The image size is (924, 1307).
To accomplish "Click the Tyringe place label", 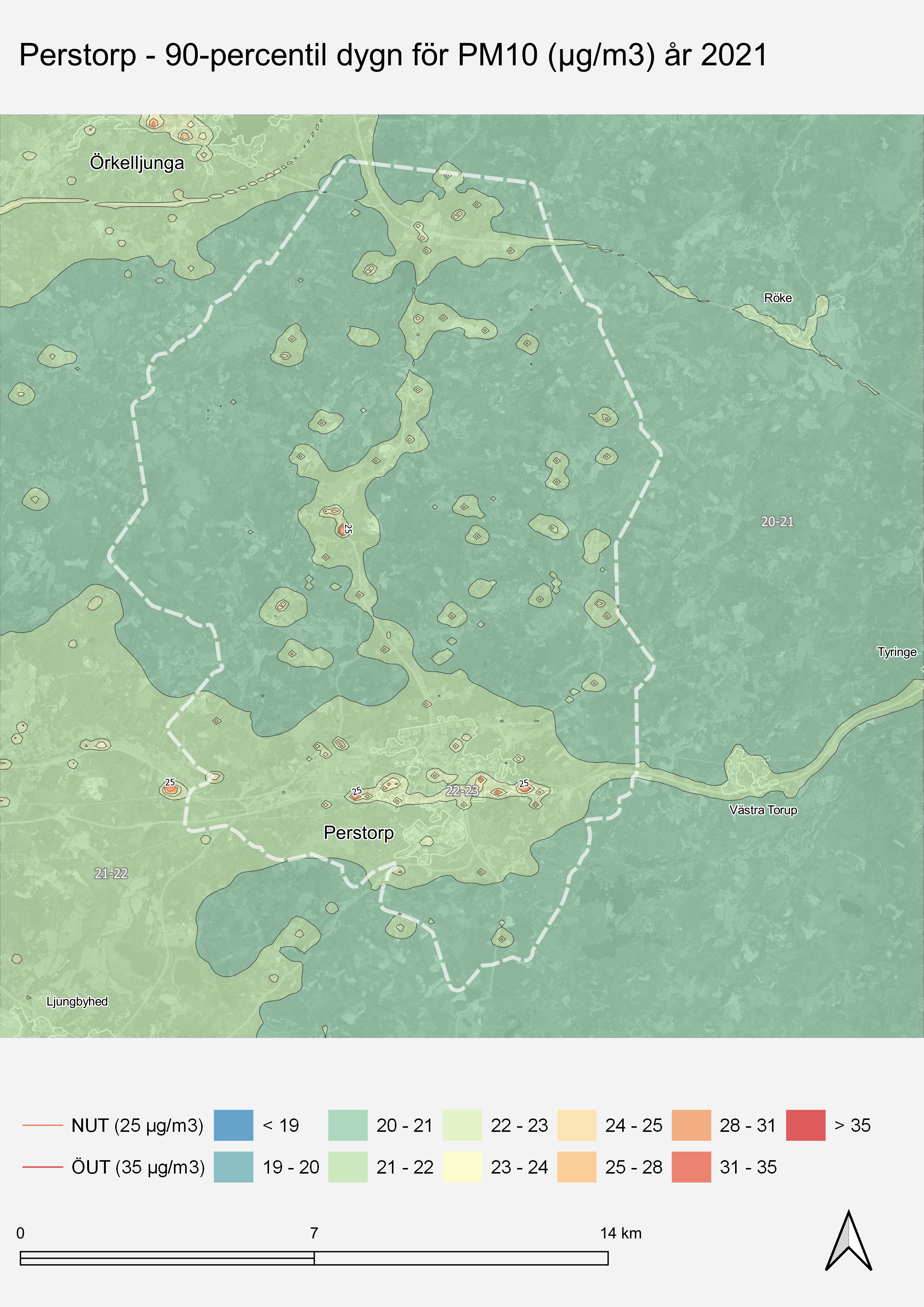I will [897, 652].
